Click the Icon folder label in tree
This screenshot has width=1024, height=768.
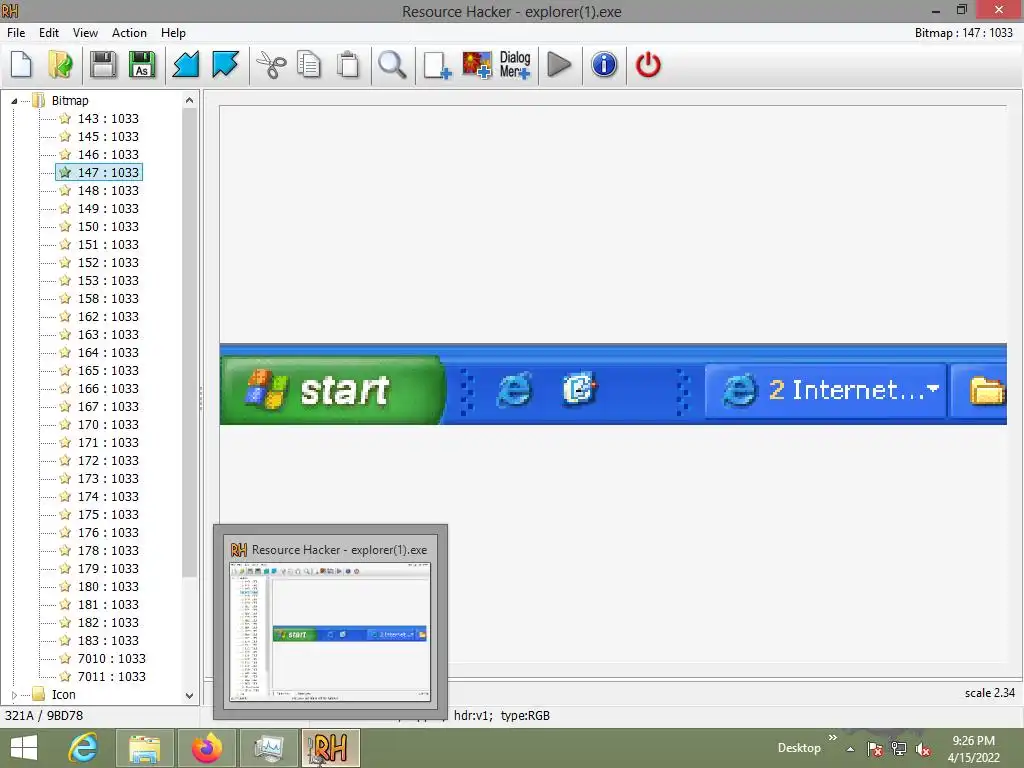coord(63,695)
